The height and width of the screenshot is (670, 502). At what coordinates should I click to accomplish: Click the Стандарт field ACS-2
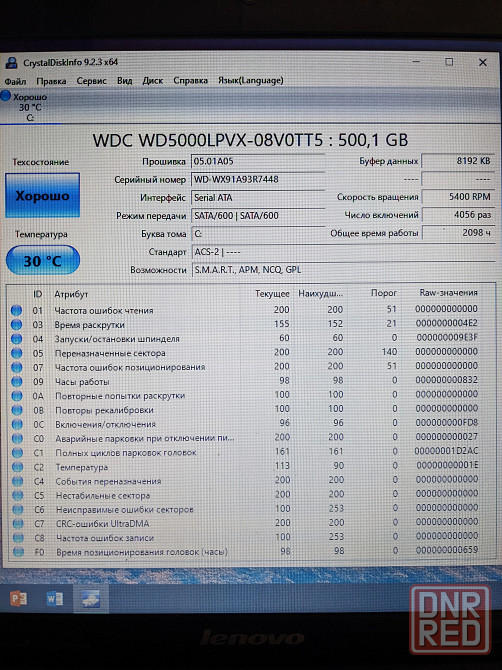point(343,252)
